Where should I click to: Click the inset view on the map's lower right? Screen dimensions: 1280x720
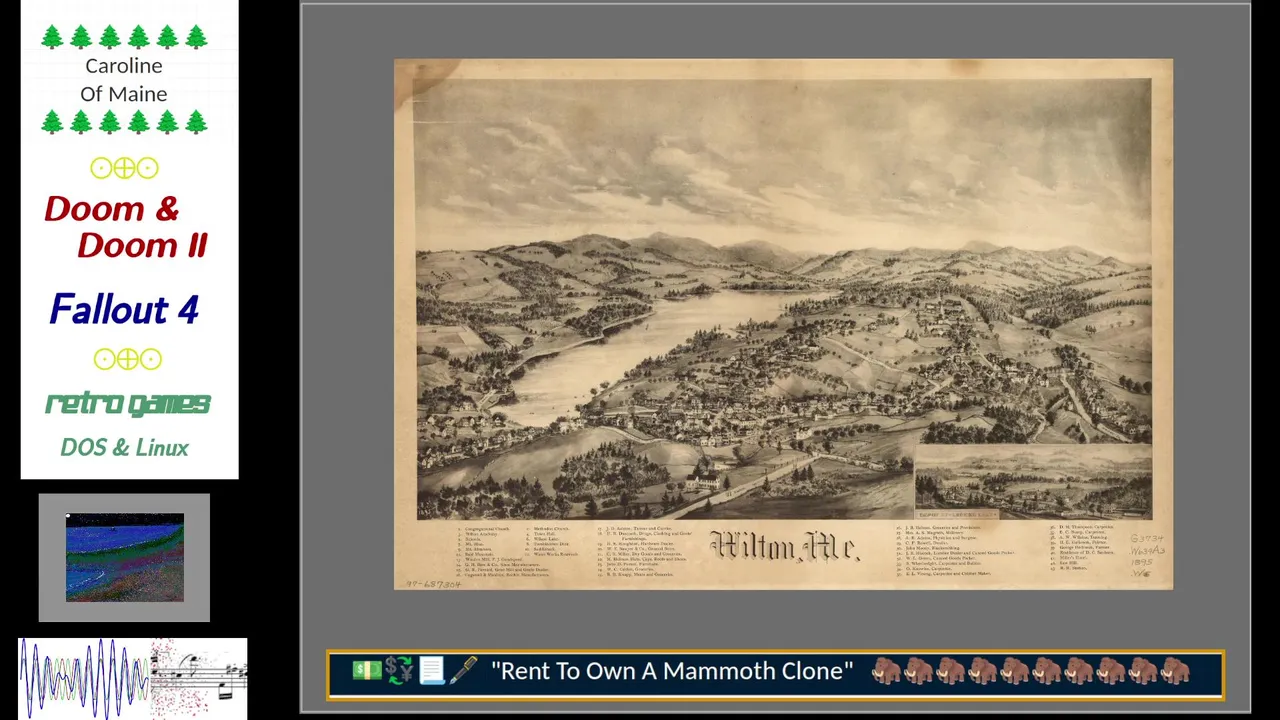(1033, 482)
